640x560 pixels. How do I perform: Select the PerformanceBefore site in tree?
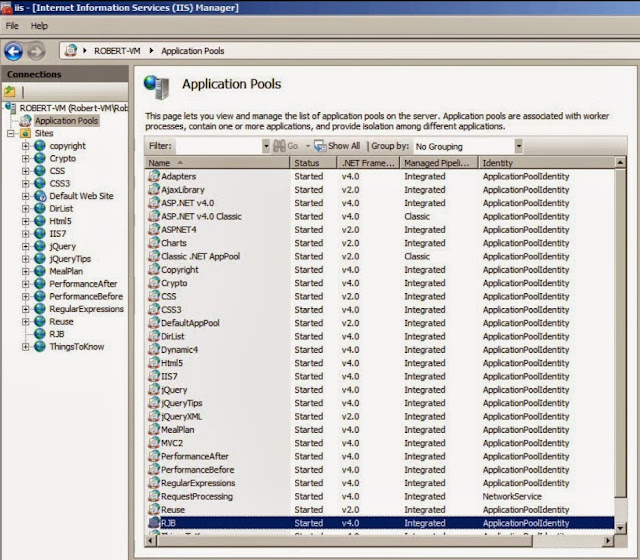(86, 296)
